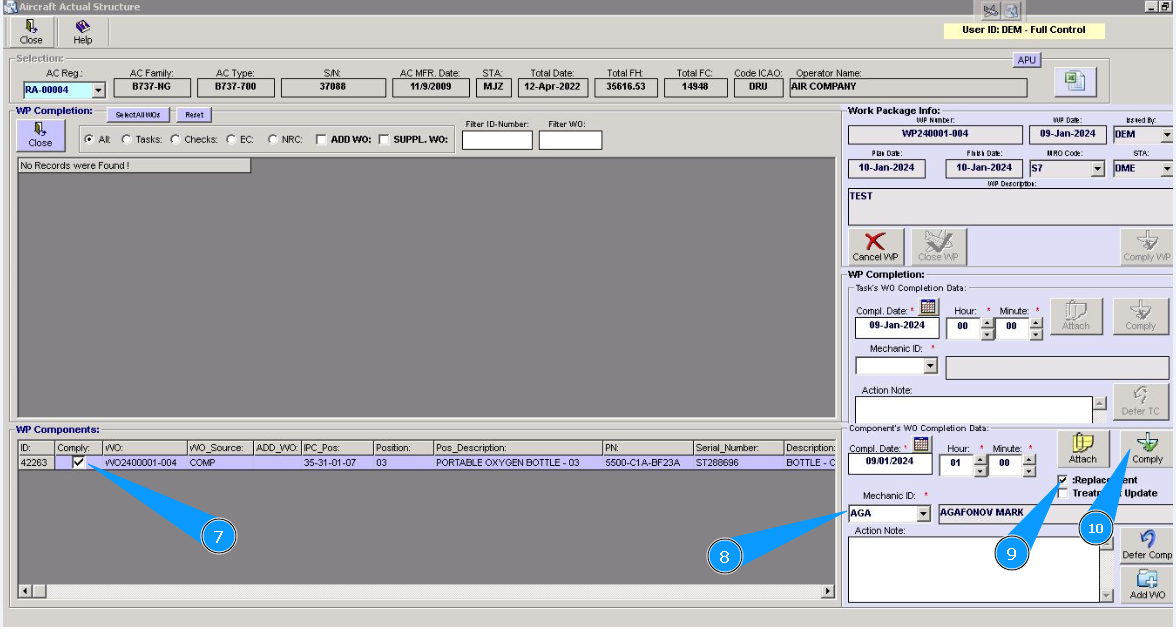Open the component Mechanic ID dropdown showing AGA

[x=923, y=513]
